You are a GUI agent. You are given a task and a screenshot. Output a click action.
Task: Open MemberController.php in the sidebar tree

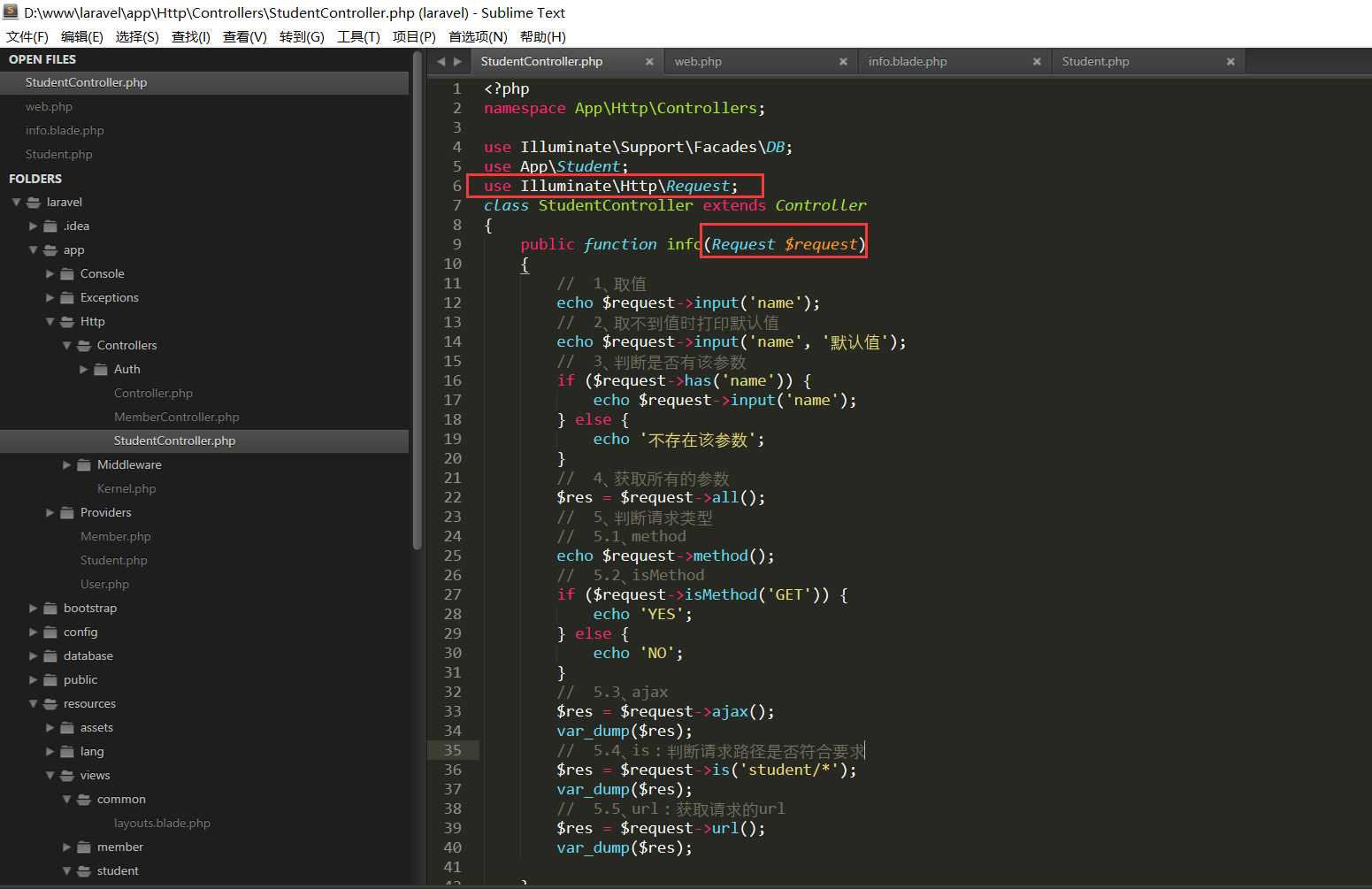tap(176, 417)
